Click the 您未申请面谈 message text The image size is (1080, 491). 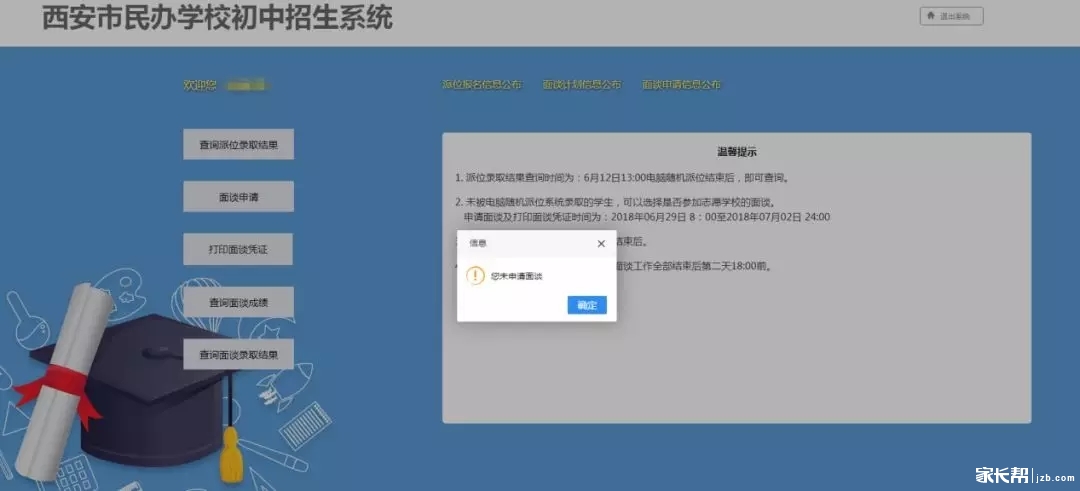516,276
